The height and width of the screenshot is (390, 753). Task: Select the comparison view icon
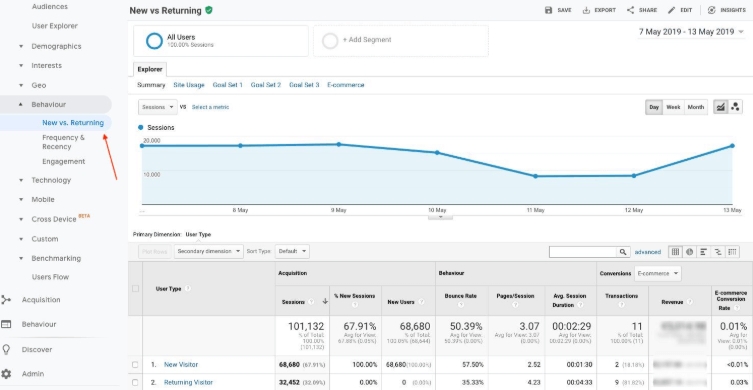tap(718, 252)
